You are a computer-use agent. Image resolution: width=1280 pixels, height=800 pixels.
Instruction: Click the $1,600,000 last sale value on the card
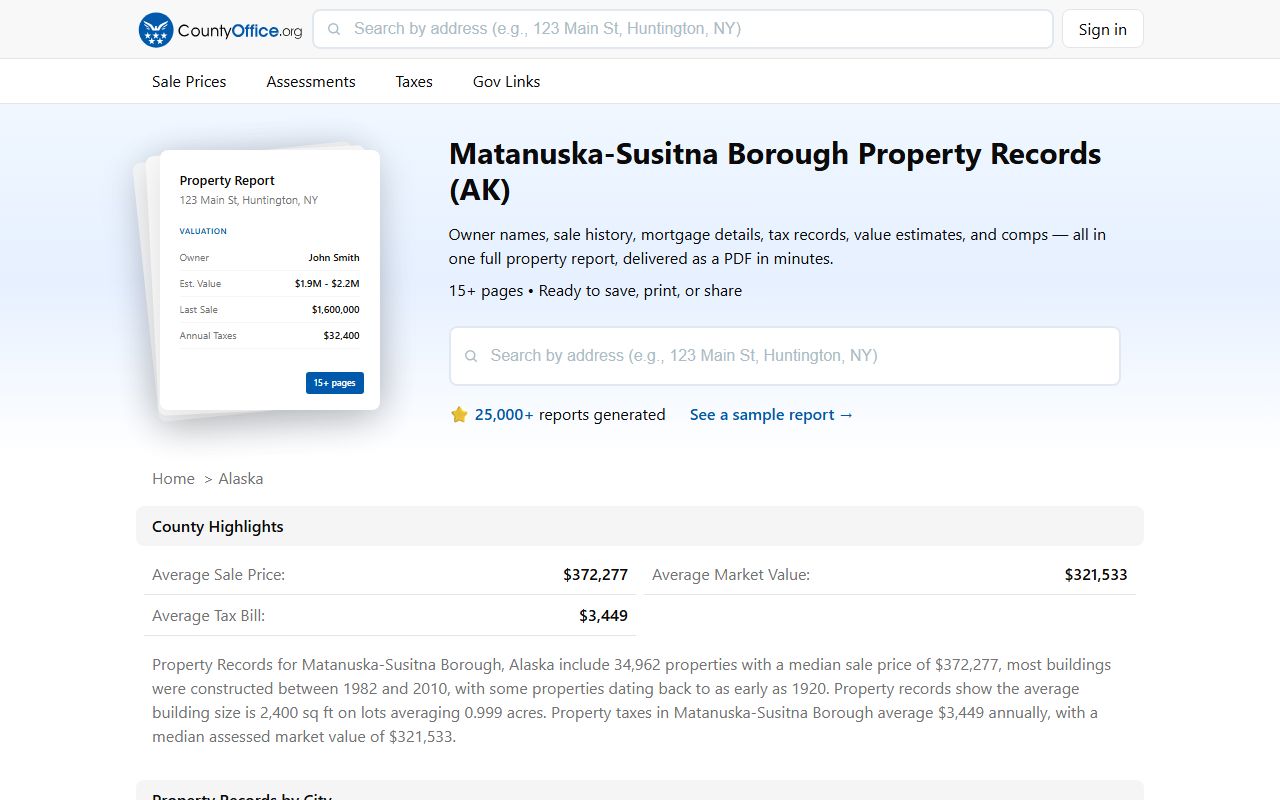[x=336, y=309]
